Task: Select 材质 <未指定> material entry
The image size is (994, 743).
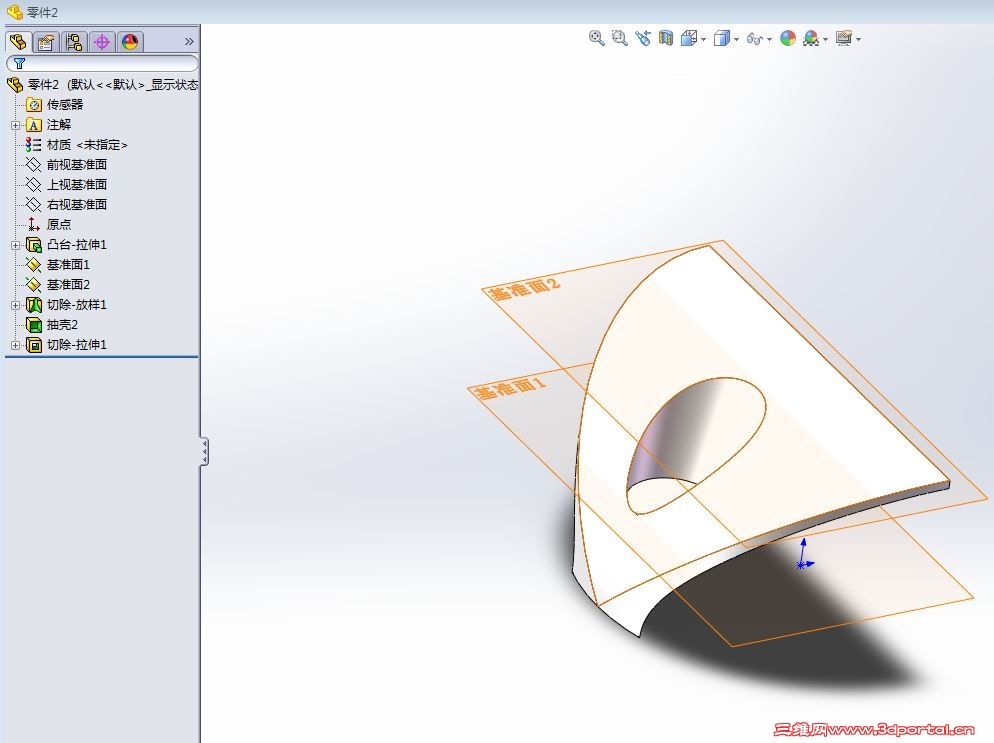Action: coord(77,145)
